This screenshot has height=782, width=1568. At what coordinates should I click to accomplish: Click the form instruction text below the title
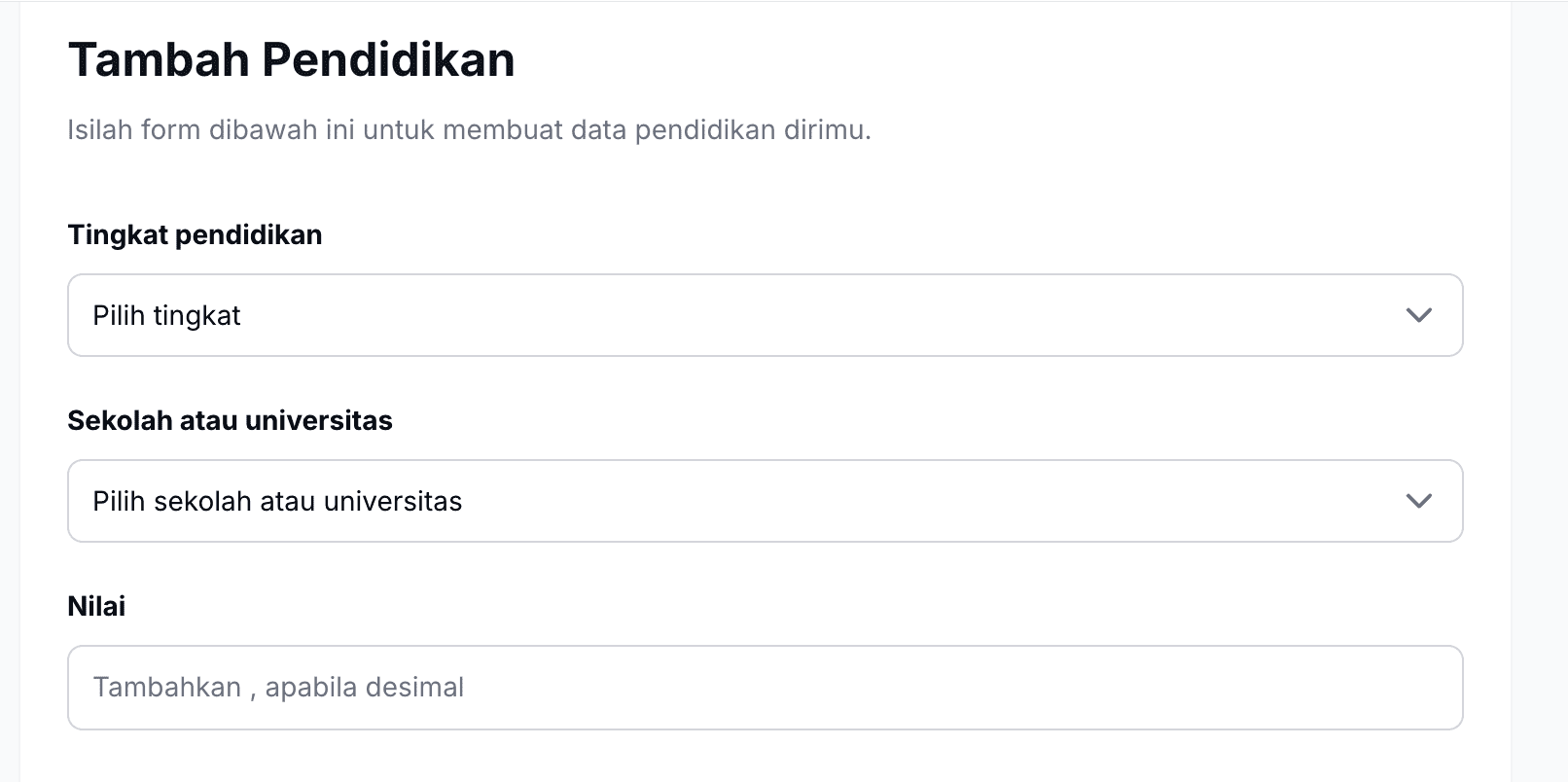(470, 128)
